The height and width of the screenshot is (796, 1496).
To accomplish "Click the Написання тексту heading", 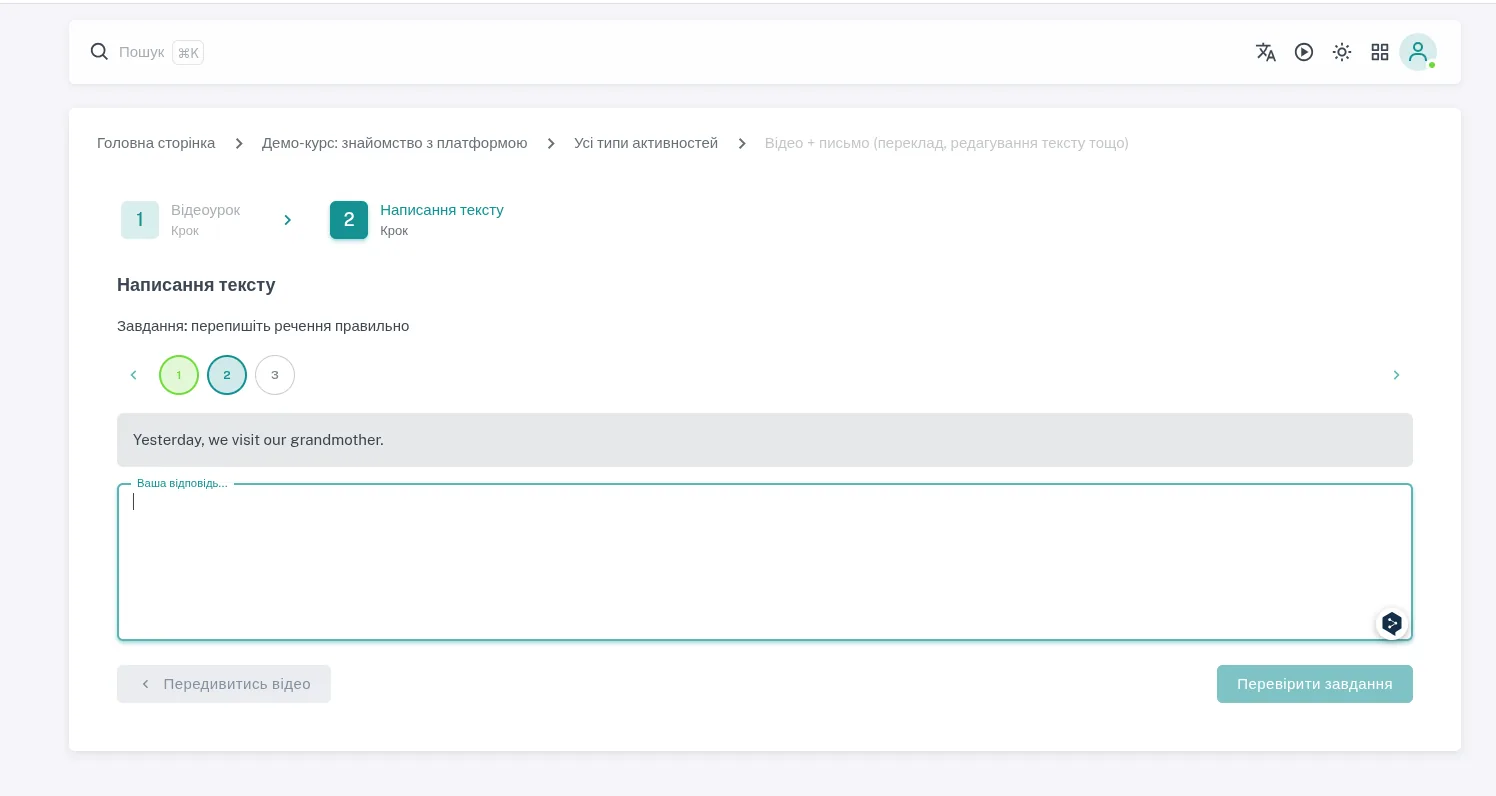I will click(x=196, y=285).
